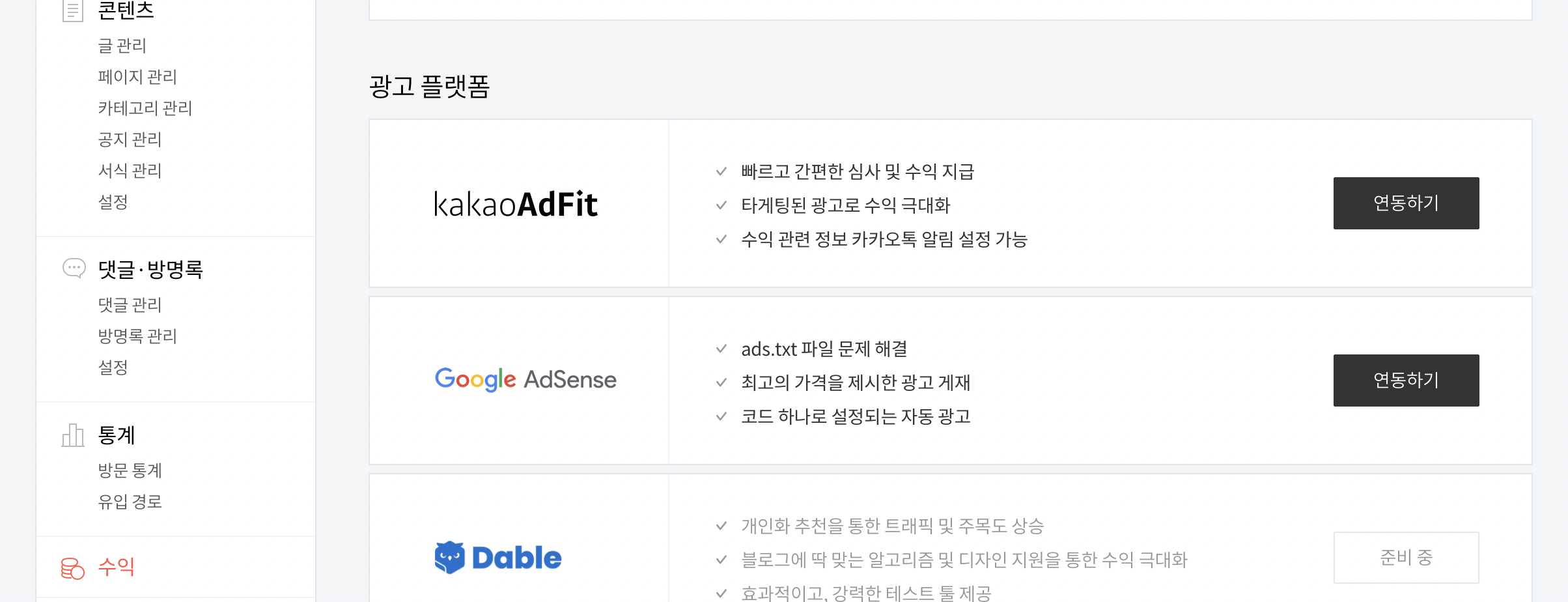
Task: Click checkmark beside 수익 관련 정보 카카오톡 알림
Action: pyautogui.click(x=721, y=239)
